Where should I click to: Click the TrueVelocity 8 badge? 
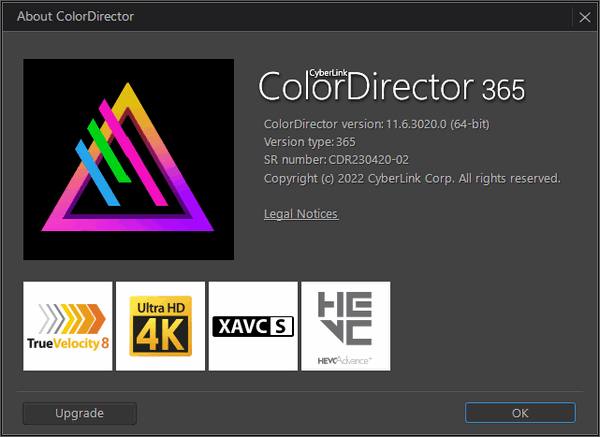coord(68,326)
